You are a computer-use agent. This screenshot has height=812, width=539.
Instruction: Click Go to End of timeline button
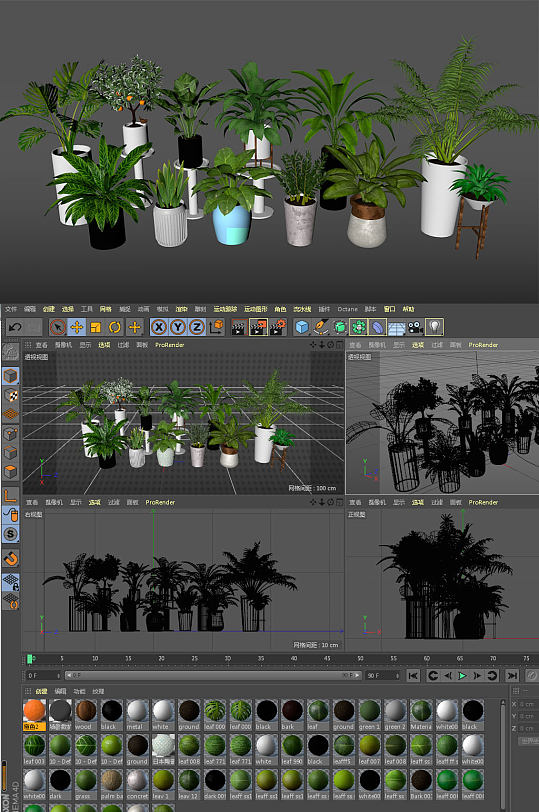pyautogui.click(x=512, y=675)
